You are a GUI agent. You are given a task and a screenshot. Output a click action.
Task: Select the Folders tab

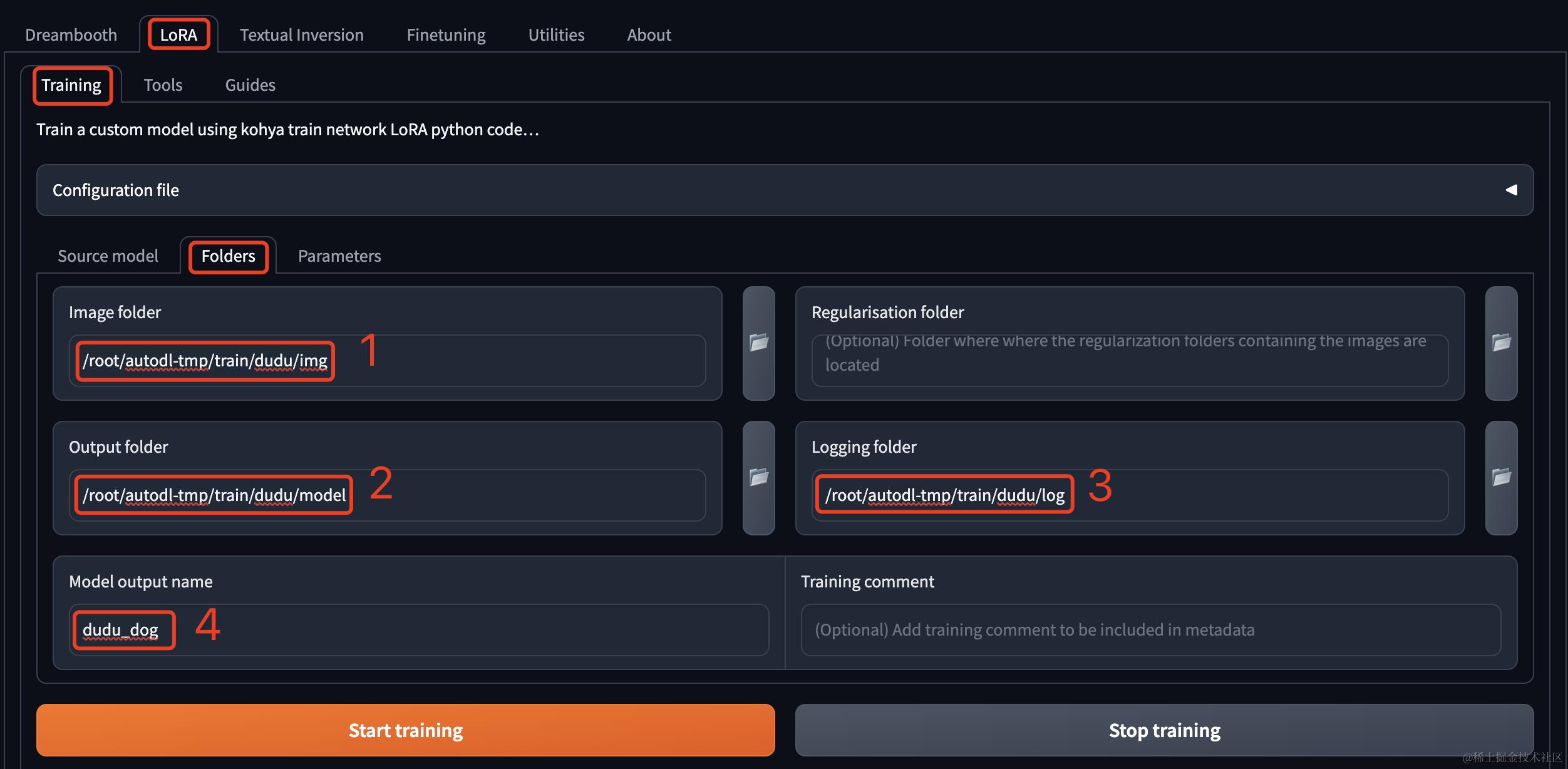(x=228, y=256)
